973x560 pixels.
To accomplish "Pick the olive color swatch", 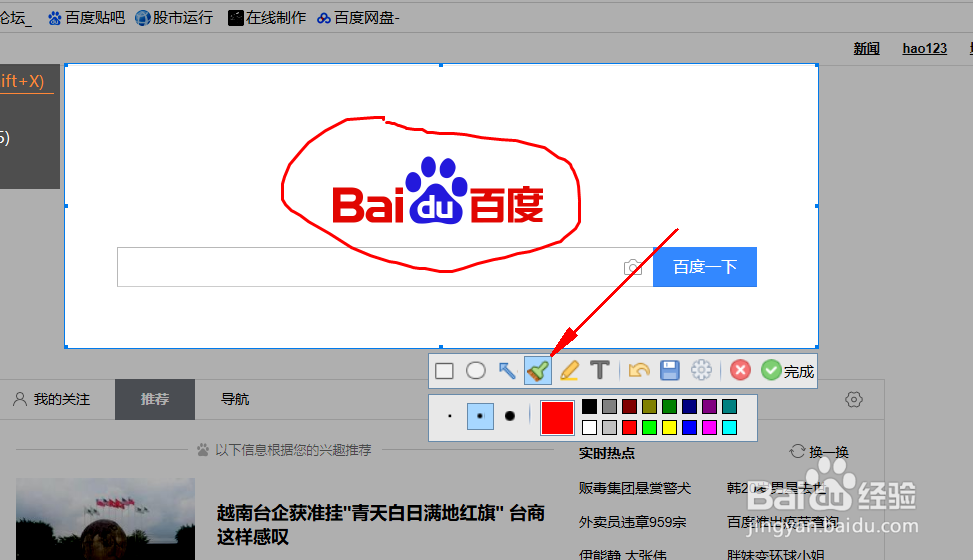I will click(649, 407).
